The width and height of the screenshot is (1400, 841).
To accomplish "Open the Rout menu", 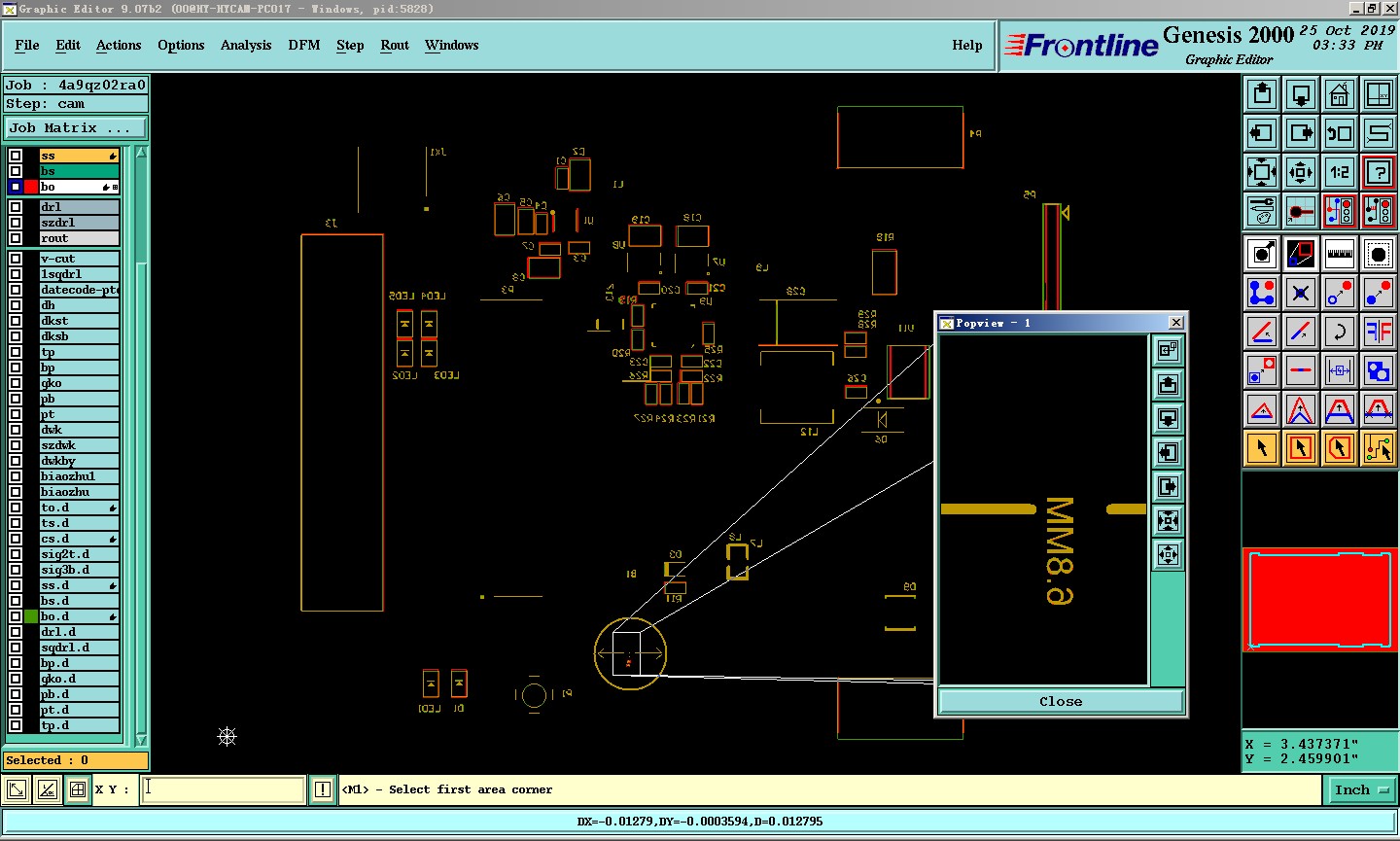I will click(395, 45).
